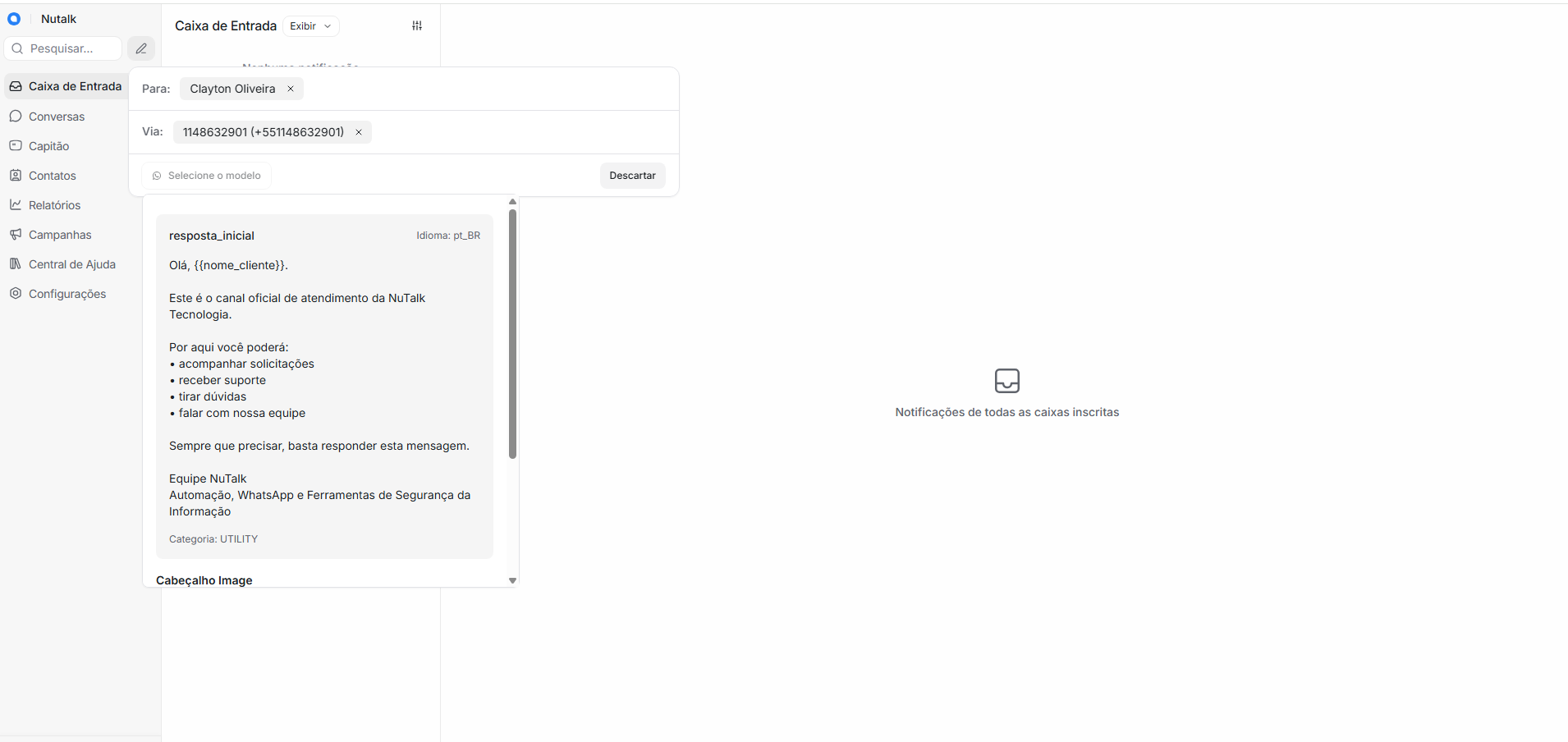The height and width of the screenshot is (742, 1568).
Task: Focus the Pesquisar search field
Action: 63,48
